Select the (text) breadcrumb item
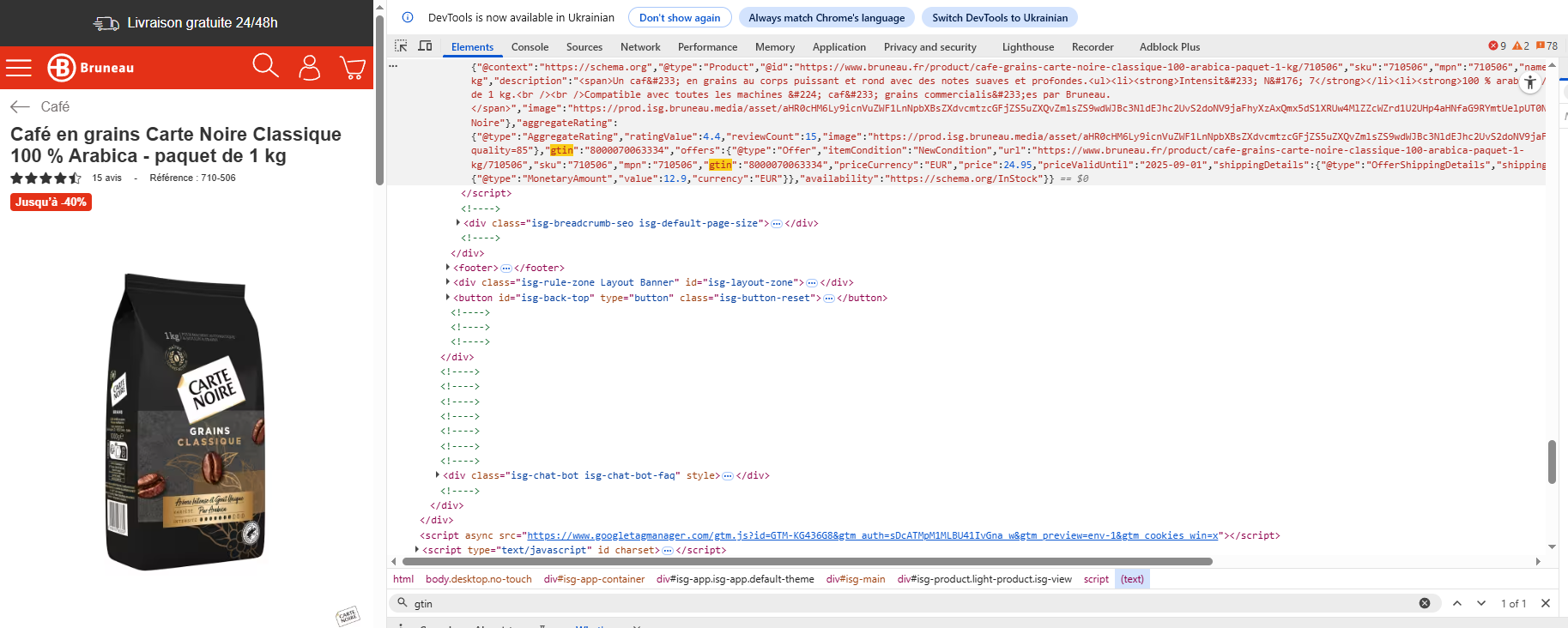The image size is (1568, 628). 1132,579
